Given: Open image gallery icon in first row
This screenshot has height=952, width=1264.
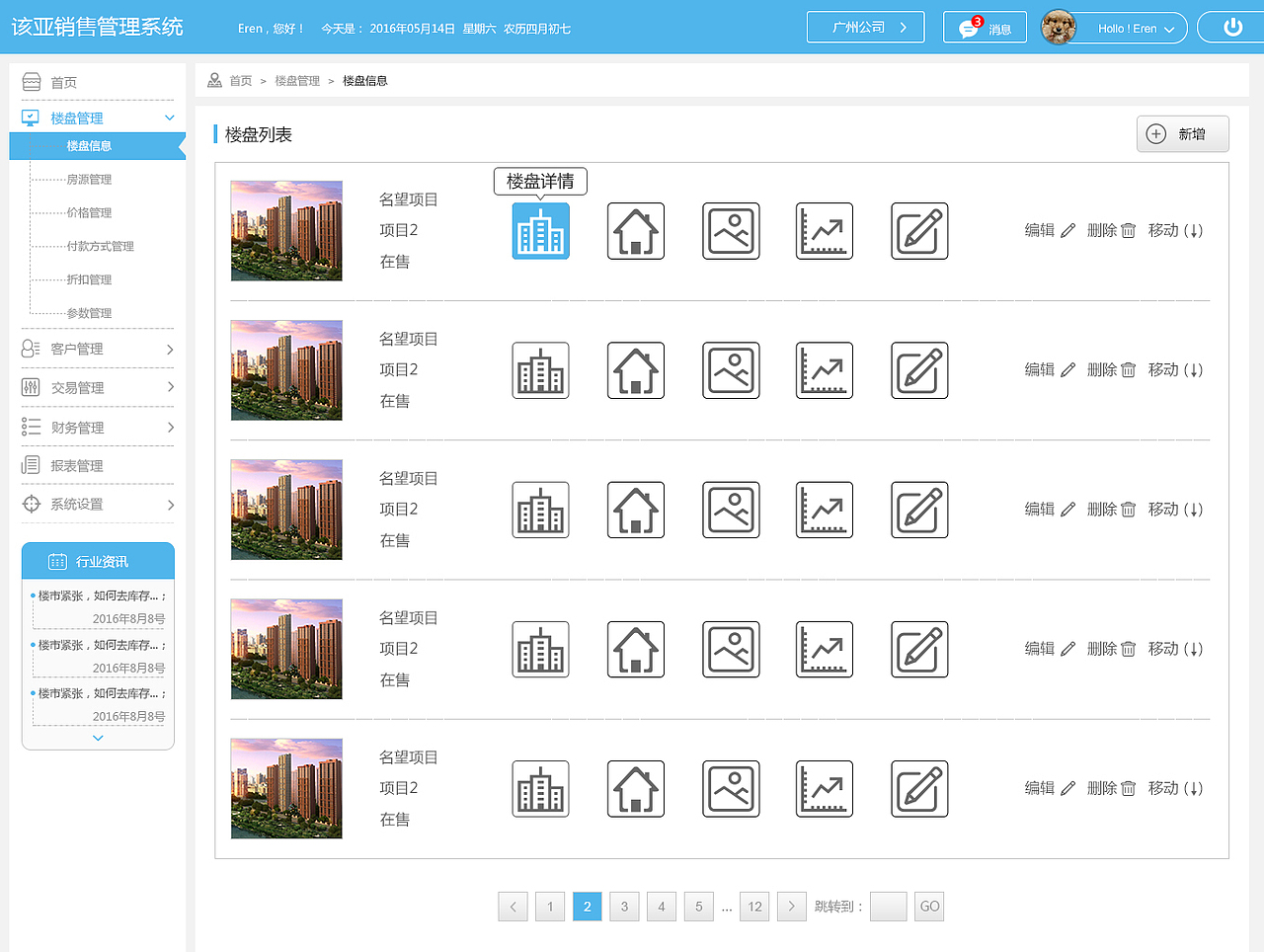Looking at the screenshot, I should pos(731,231).
